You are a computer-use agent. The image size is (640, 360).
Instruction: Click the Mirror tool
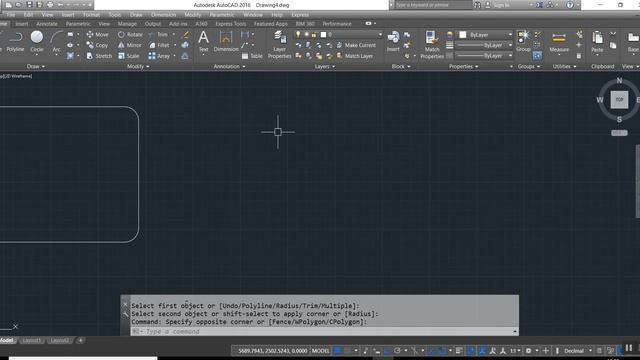129,45
